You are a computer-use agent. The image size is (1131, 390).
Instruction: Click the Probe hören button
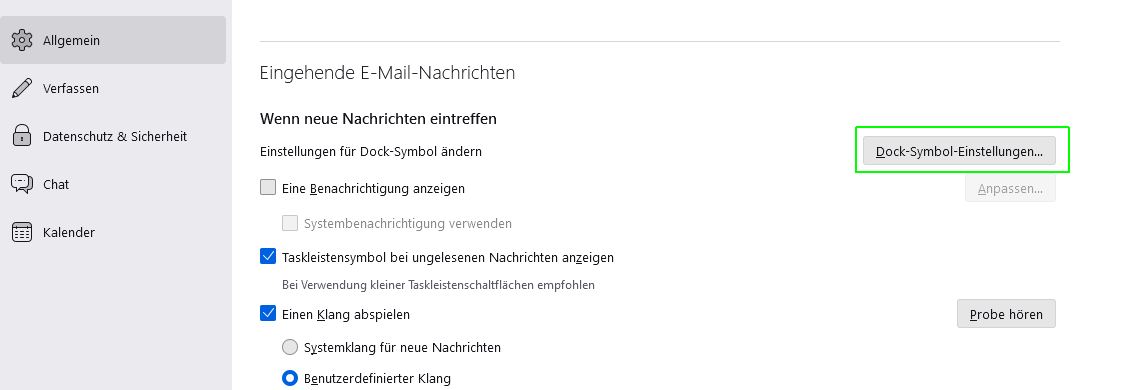(x=1006, y=314)
